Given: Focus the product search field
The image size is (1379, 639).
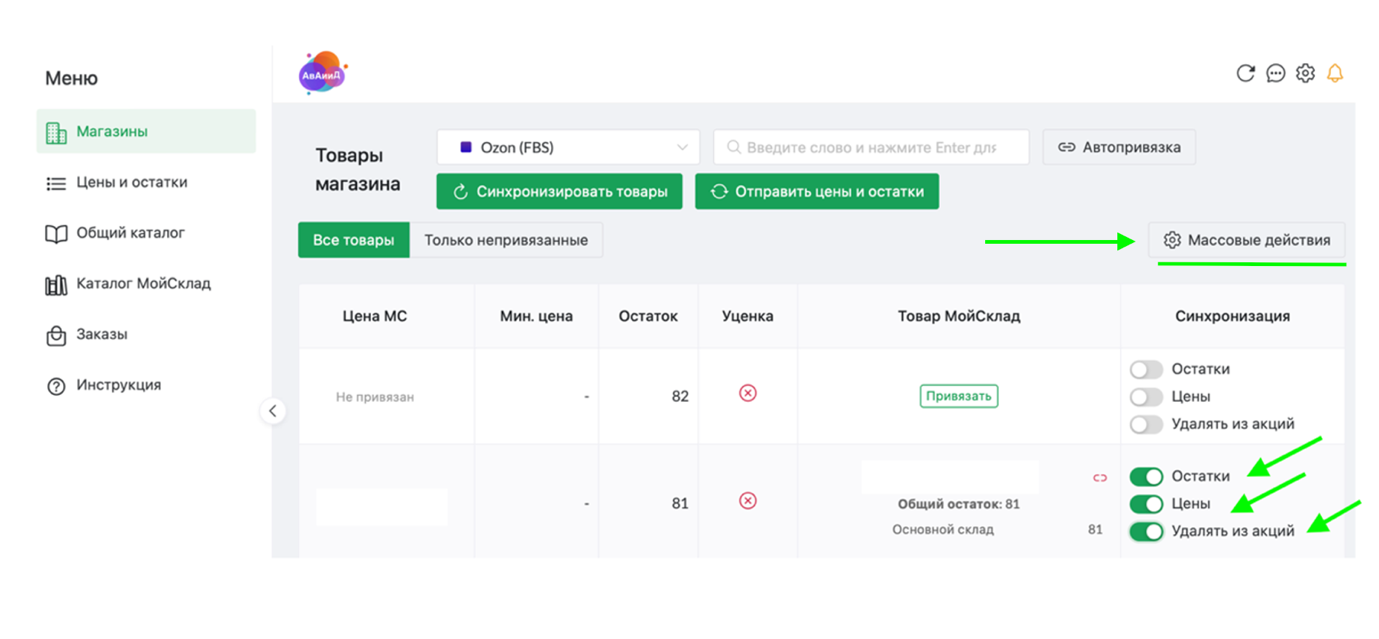Looking at the screenshot, I should coord(871,147).
